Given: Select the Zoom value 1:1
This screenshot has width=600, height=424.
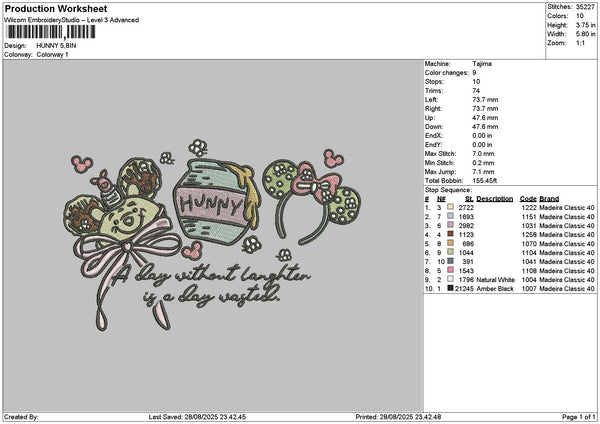Looking at the screenshot, I should 580,43.
